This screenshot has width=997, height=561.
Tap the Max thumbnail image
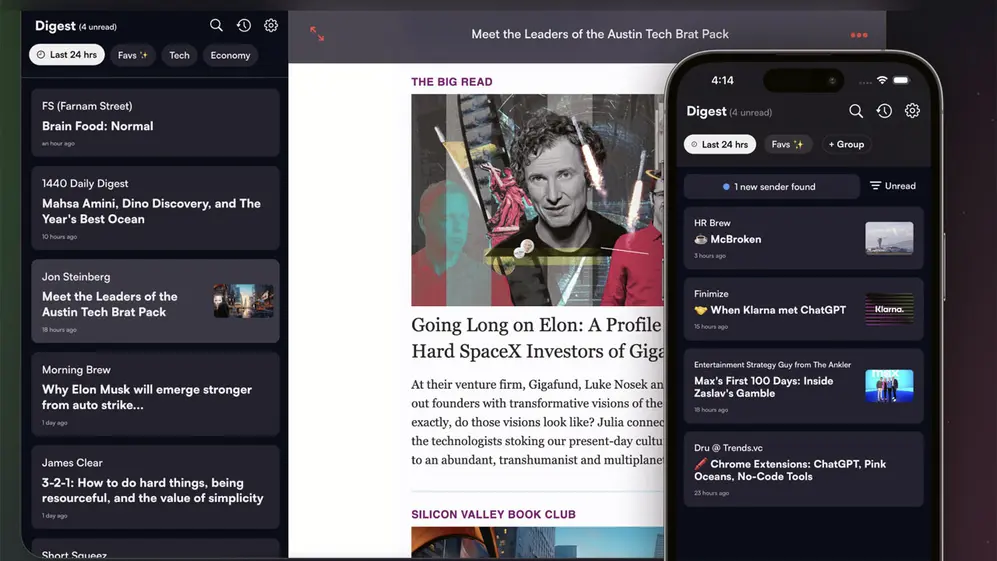(889, 385)
